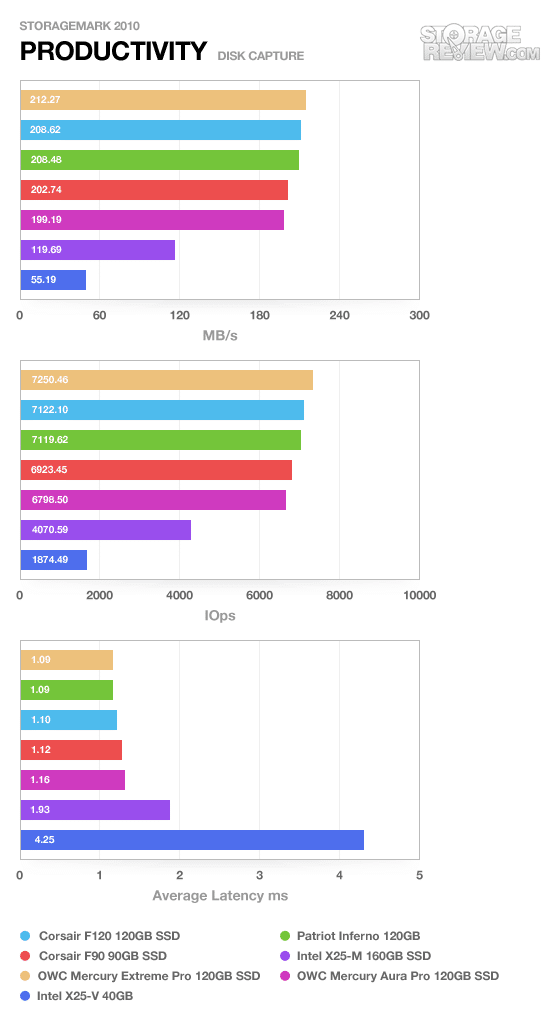
Task: Click the Corsair F90 red legend dot
Action: 25,956
